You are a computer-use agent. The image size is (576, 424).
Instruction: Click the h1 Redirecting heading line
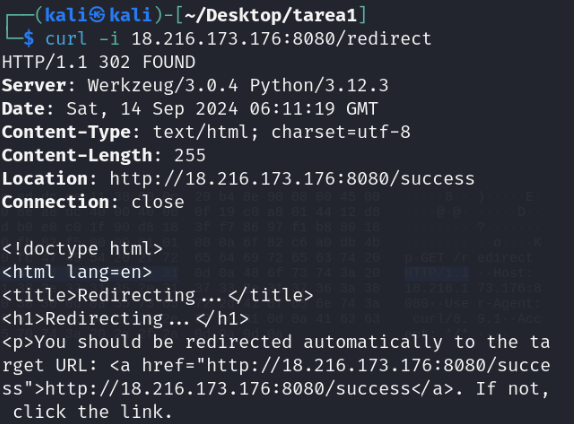[x=125, y=319]
